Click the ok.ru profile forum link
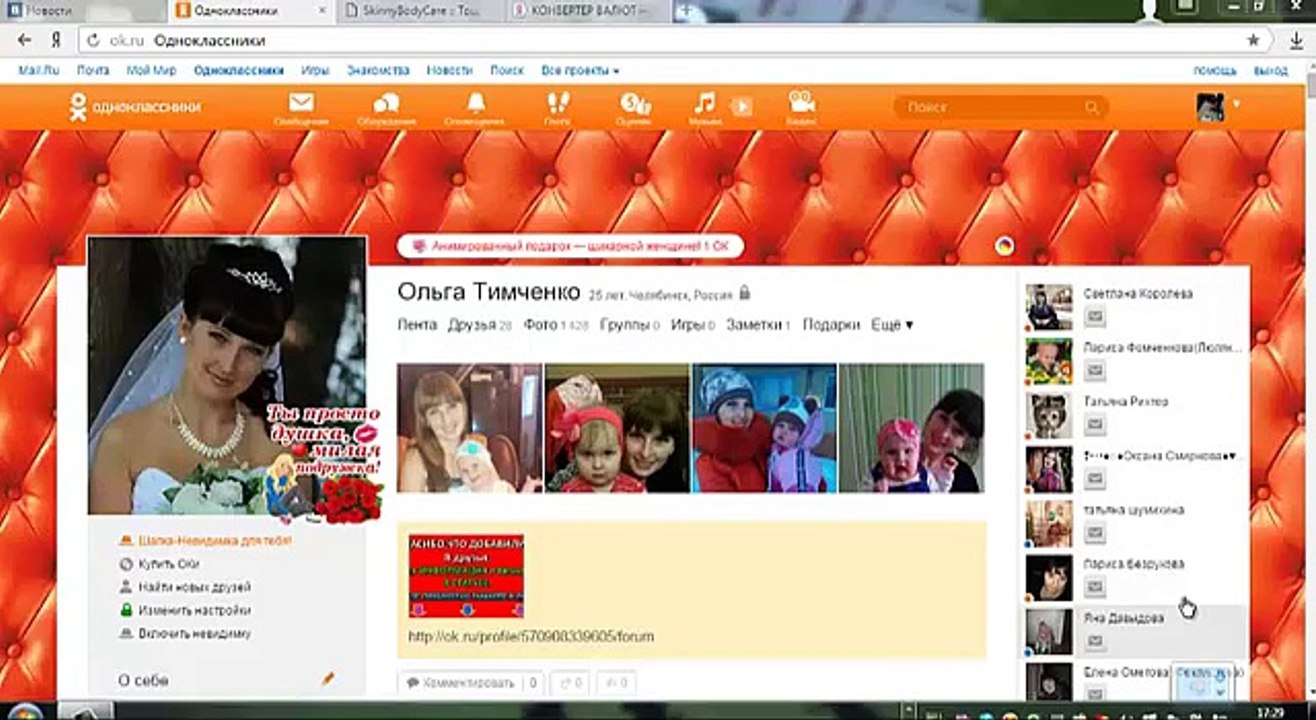The height and width of the screenshot is (720, 1316). (x=530, y=636)
